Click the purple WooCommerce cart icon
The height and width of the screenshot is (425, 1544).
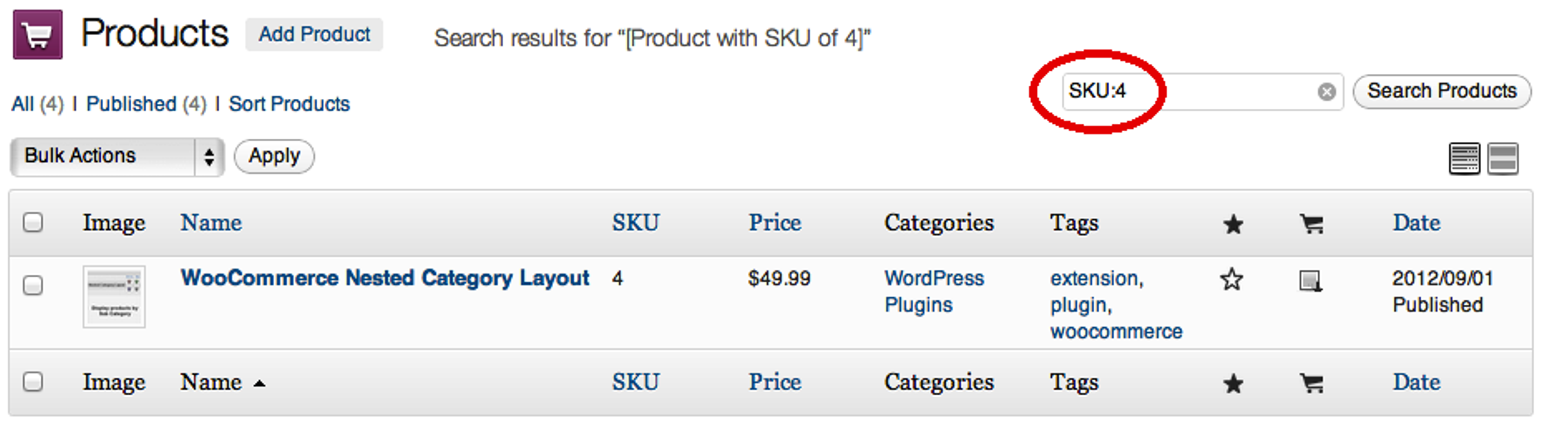click(38, 35)
